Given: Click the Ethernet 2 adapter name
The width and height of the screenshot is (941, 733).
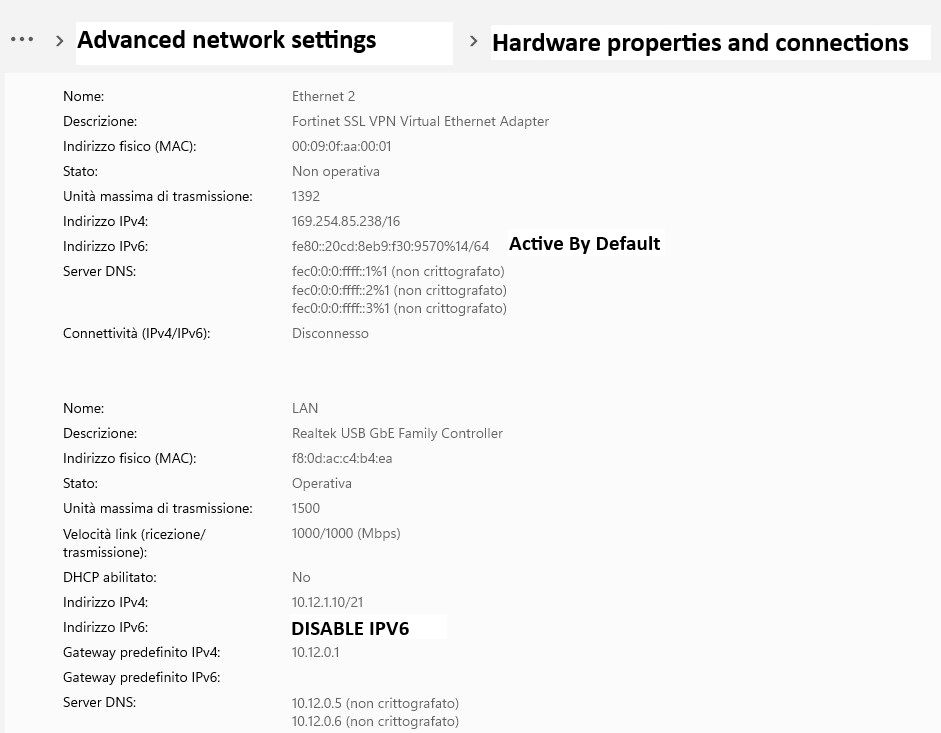Looking at the screenshot, I should tap(323, 97).
